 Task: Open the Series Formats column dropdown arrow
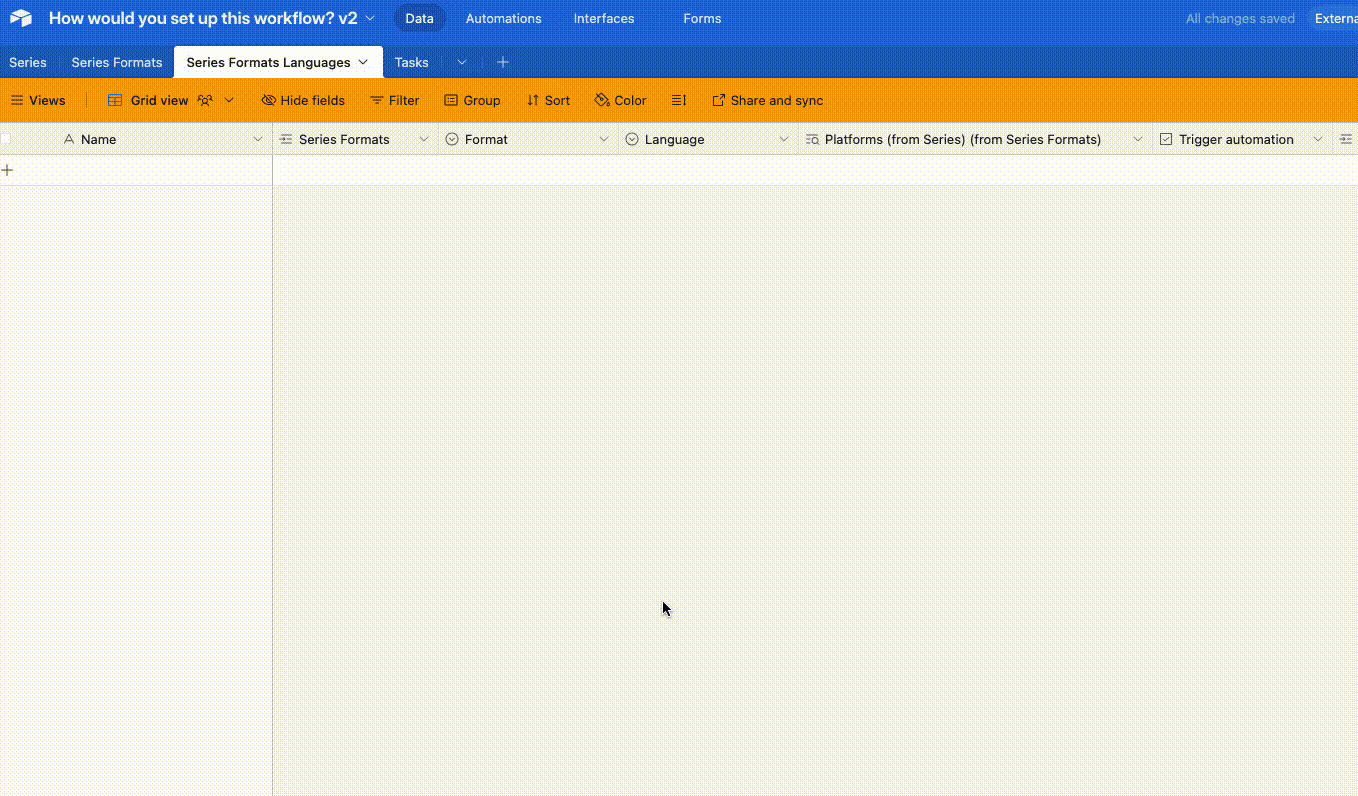tap(424, 139)
